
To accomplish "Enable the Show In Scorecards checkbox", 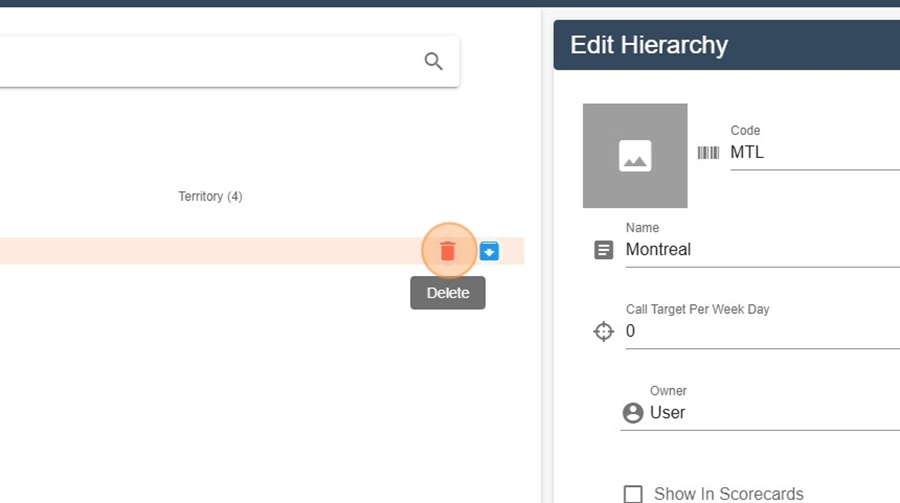I will (633, 494).
